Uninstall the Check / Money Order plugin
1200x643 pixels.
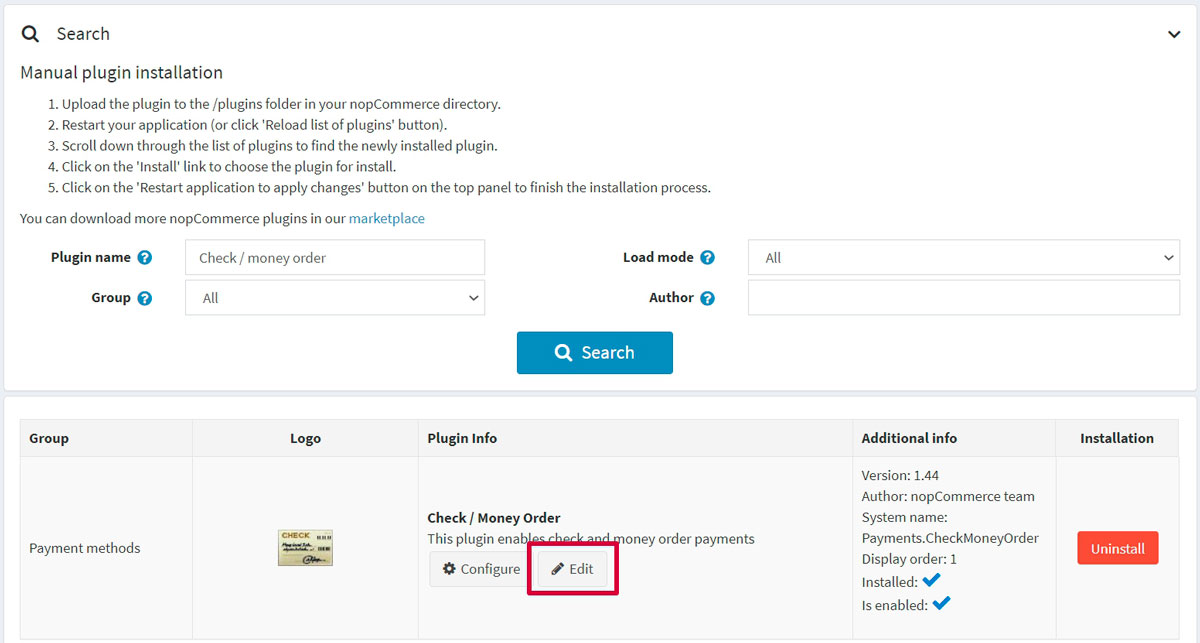[x=1117, y=548]
